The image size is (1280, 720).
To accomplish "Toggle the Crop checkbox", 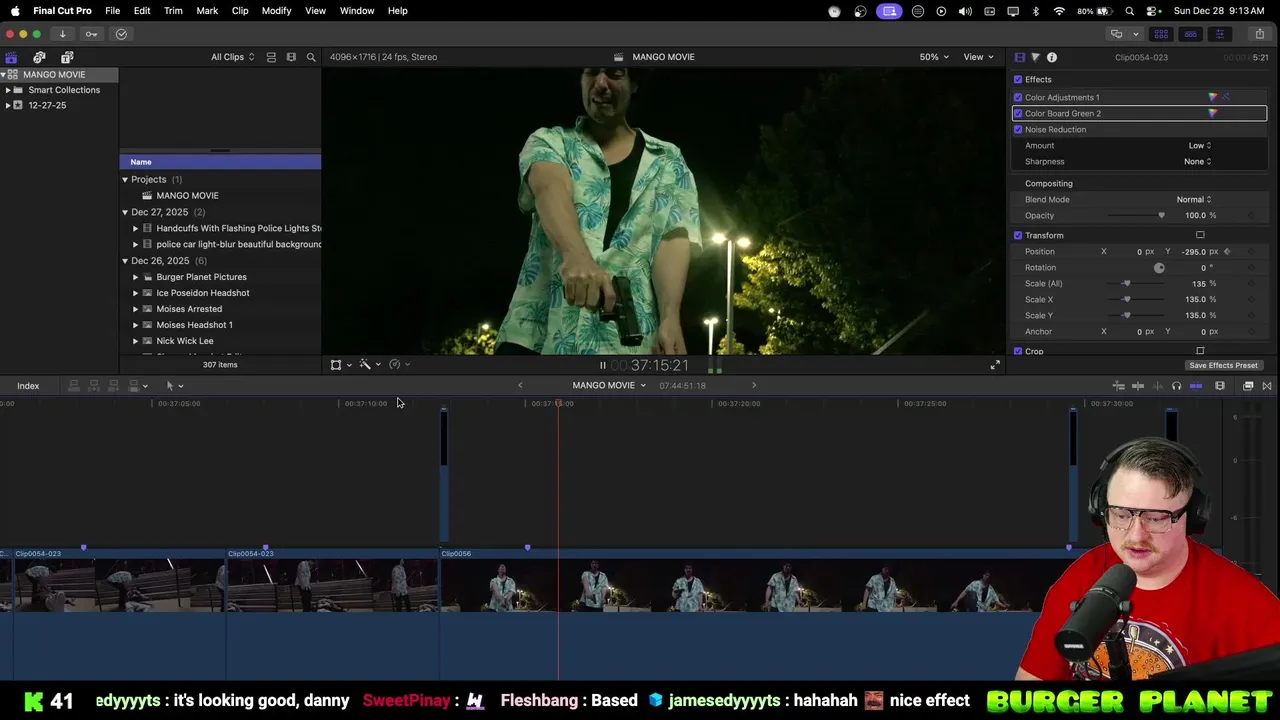I will click(x=1018, y=351).
